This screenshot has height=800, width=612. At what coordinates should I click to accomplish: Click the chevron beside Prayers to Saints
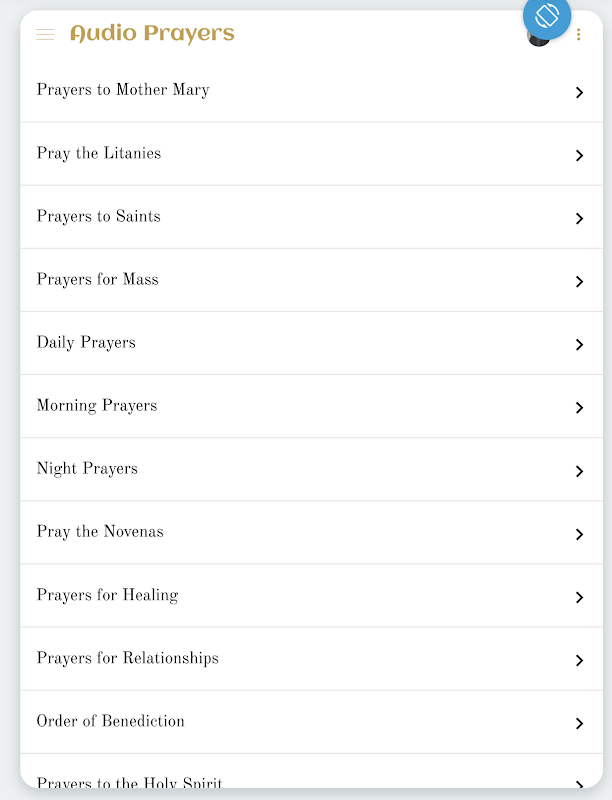pos(579,218)
